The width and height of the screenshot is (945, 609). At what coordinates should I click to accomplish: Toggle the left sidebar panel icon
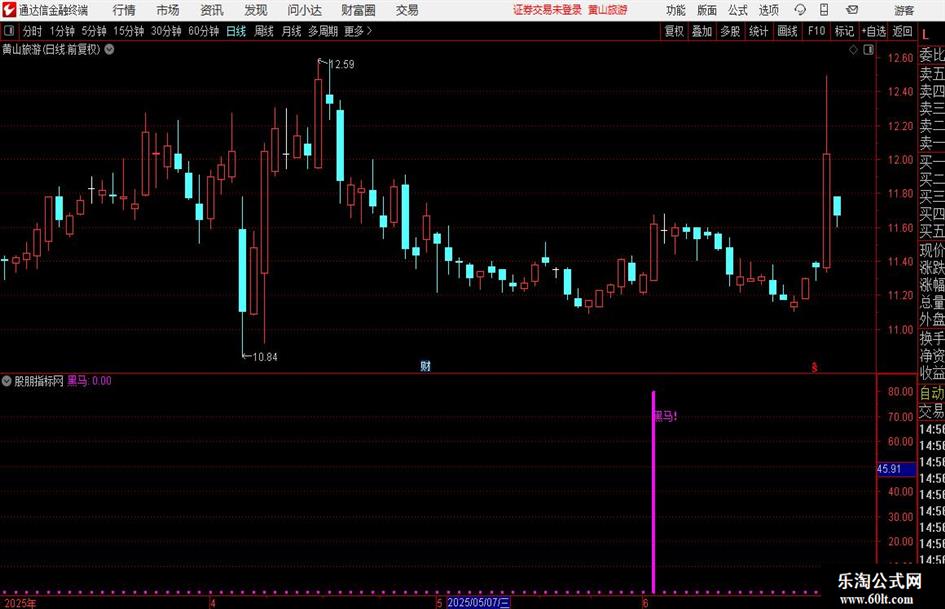9,31
